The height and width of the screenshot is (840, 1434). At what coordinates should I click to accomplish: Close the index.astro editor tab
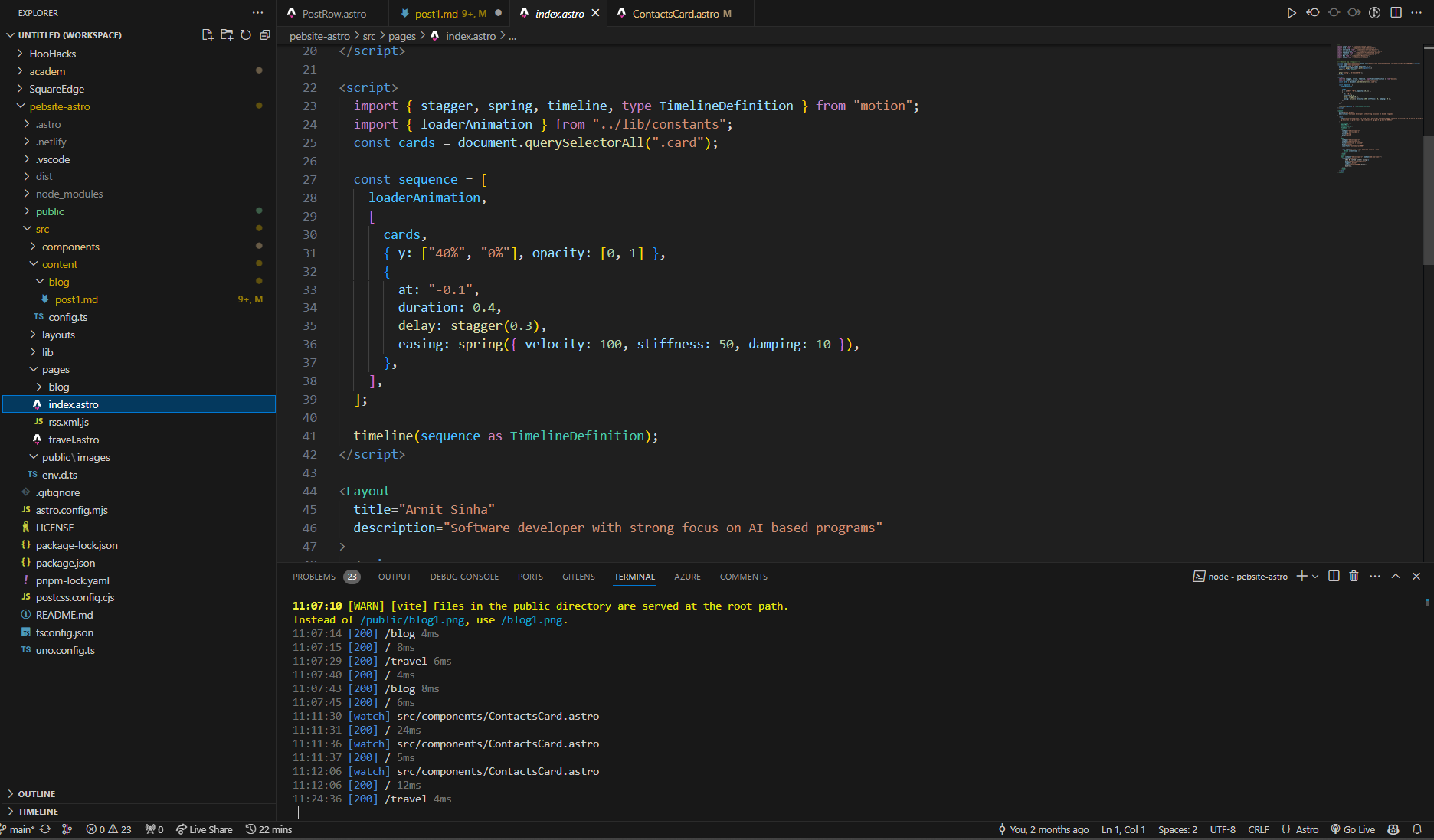pos(595,13)
